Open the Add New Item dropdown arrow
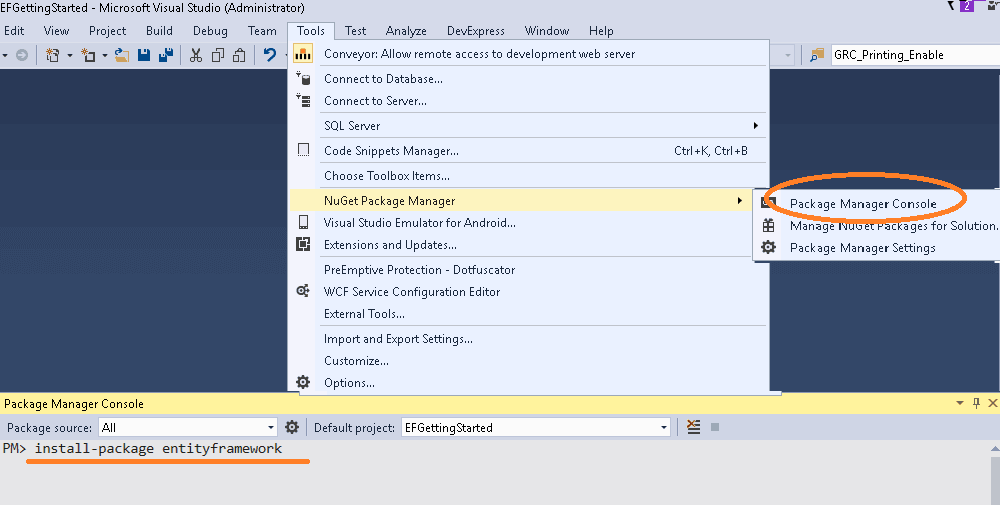This screenshot has width=1000, height=505. tap(105, 55)
